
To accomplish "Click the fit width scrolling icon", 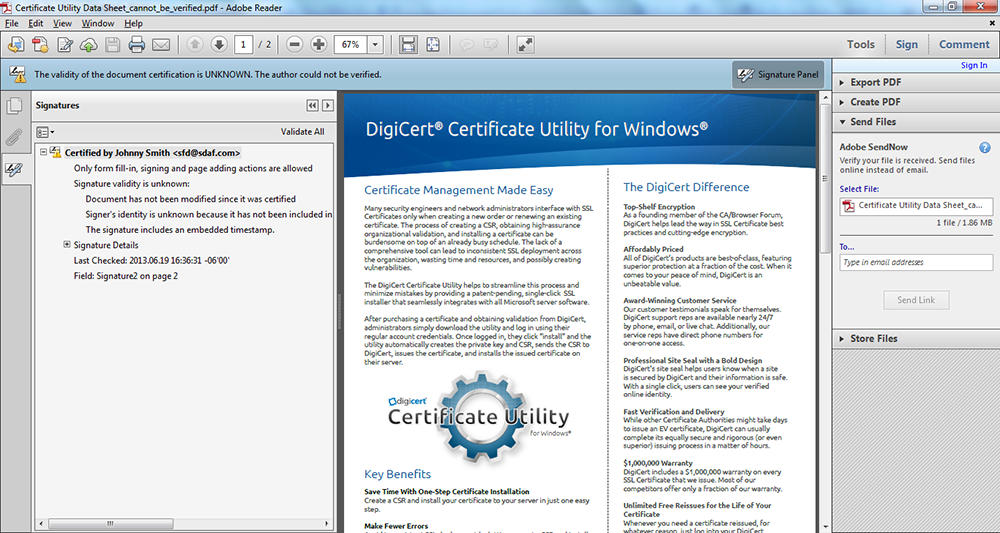I will coord(408,45).
